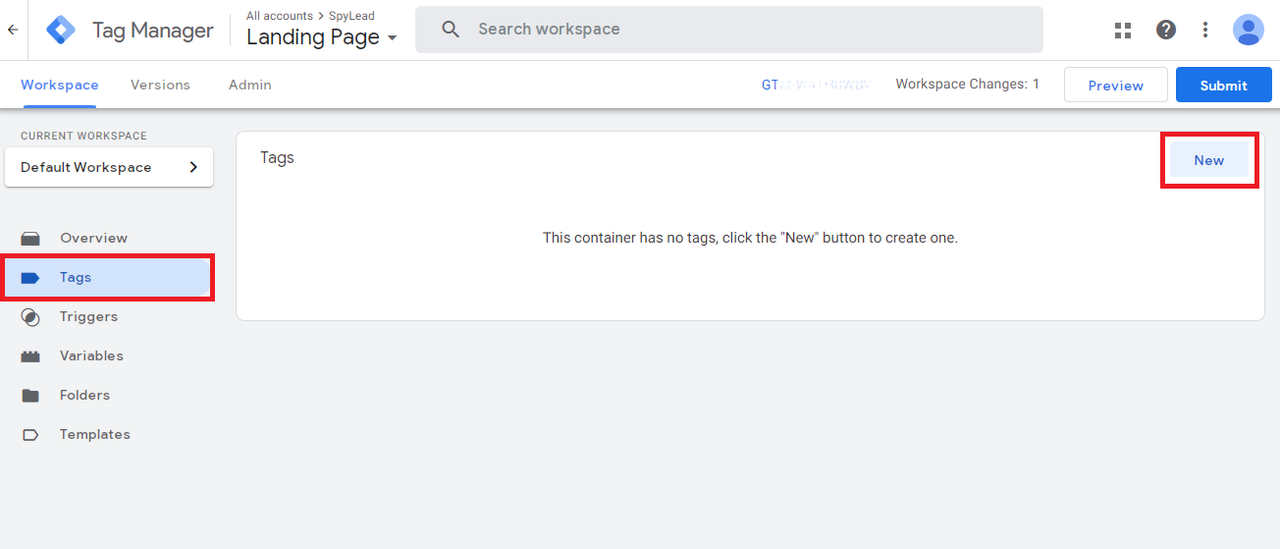The width and height of the screenshot is (1280, 549).
Task: Select Tags in the sidebar
Action: [x=108, y=278]
